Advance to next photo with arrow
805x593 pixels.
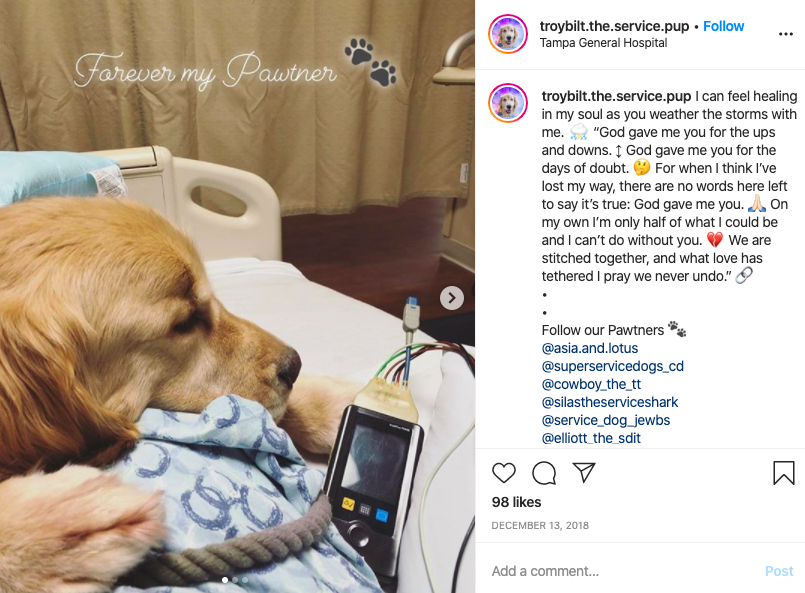(x=452, y=298)
